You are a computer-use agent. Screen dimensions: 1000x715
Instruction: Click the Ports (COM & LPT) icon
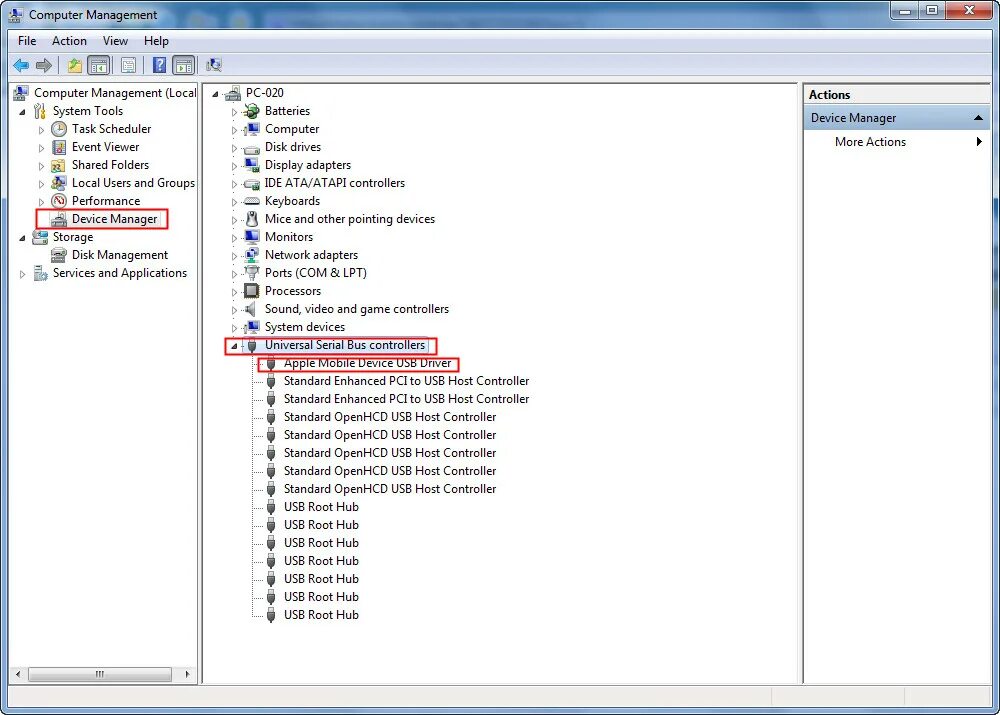[x=252, y=273]
